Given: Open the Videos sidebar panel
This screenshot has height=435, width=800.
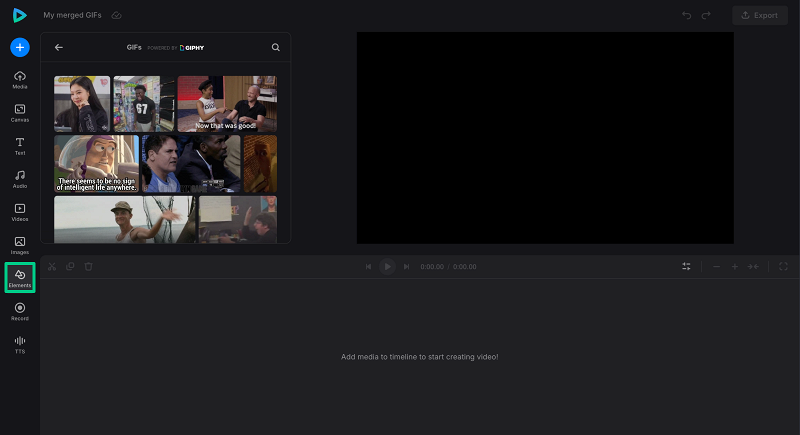Looking at the screenshot, I should pyautogui.click(x=20, y=213).
